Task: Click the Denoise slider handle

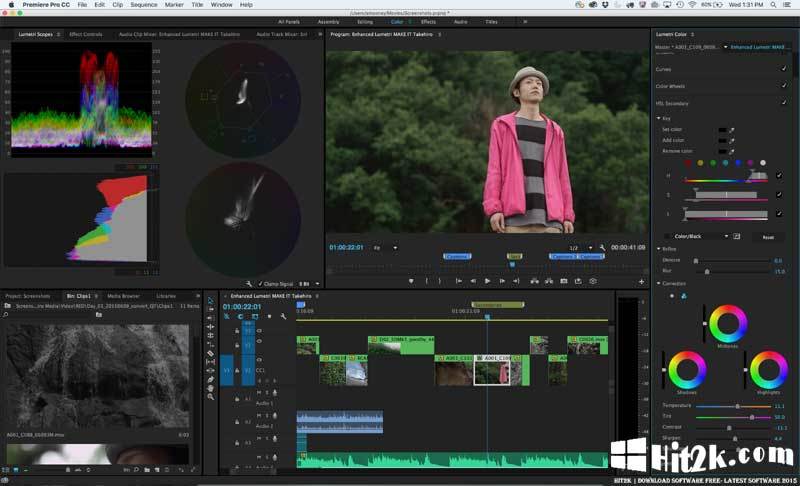Action: (x=696, y=261)
